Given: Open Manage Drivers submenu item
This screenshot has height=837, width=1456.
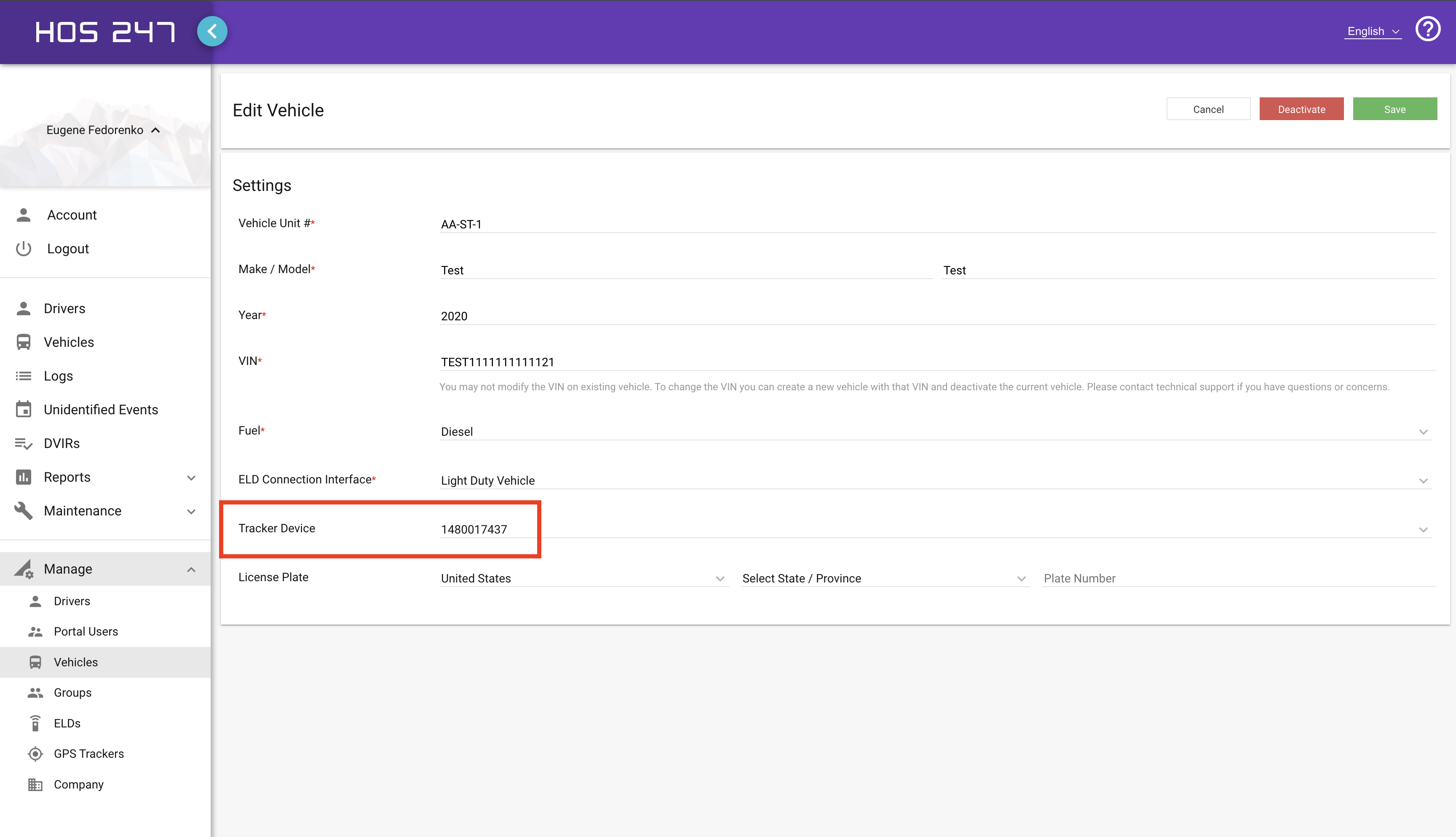Looking at the screenshot, I should (105, 601).
